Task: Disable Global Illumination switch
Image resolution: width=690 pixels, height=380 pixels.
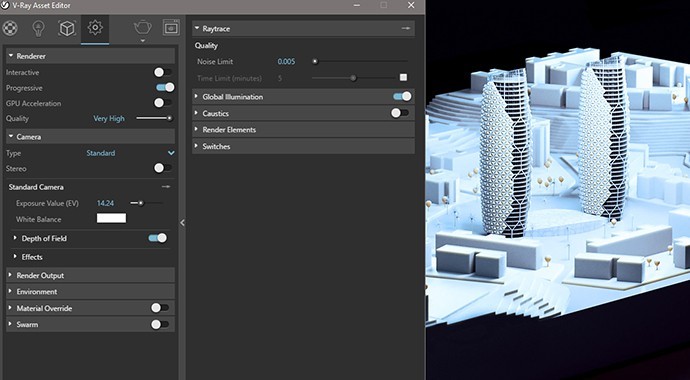Action: tap(402, 96)
